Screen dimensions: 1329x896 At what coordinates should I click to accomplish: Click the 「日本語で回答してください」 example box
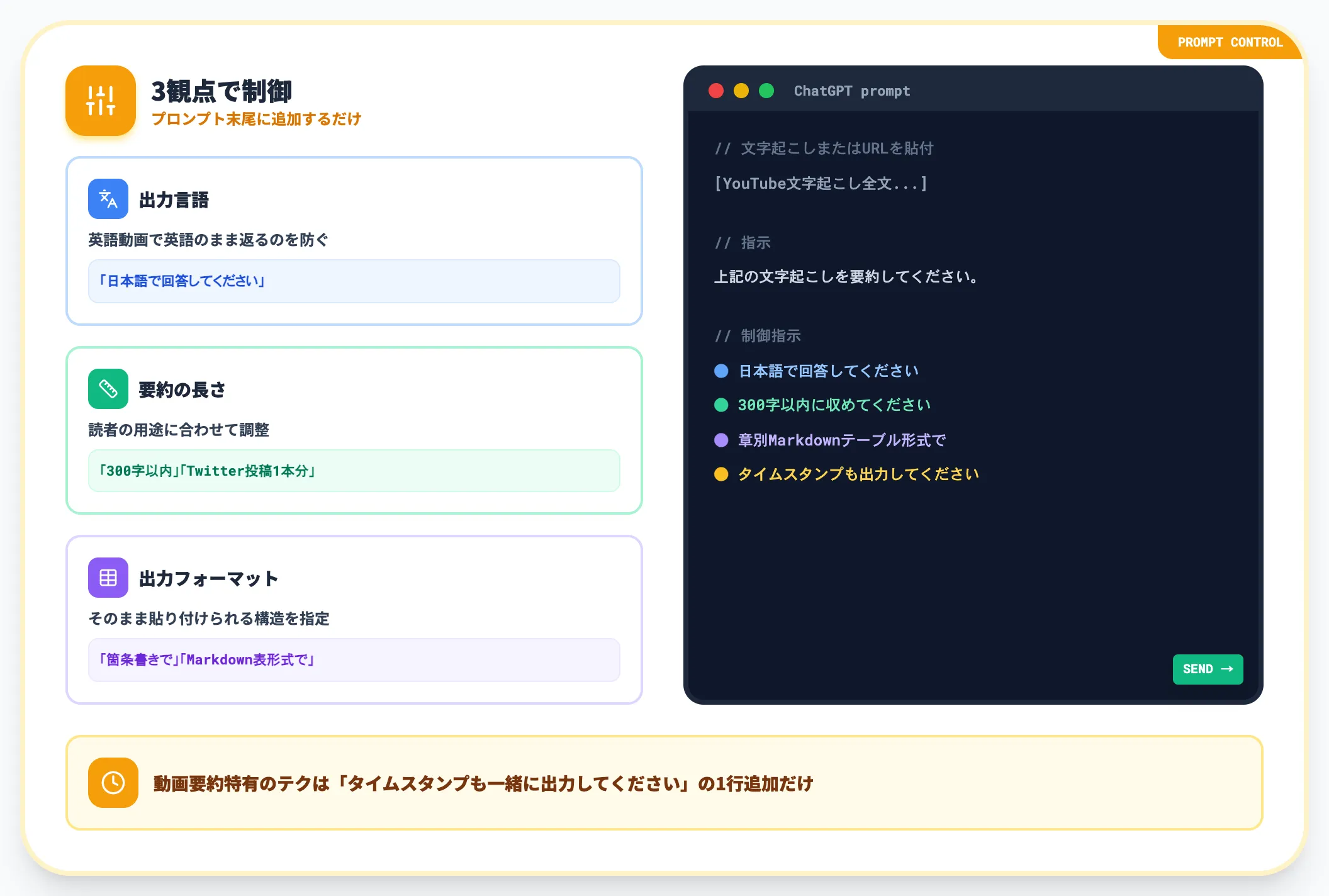pos(354,281)
